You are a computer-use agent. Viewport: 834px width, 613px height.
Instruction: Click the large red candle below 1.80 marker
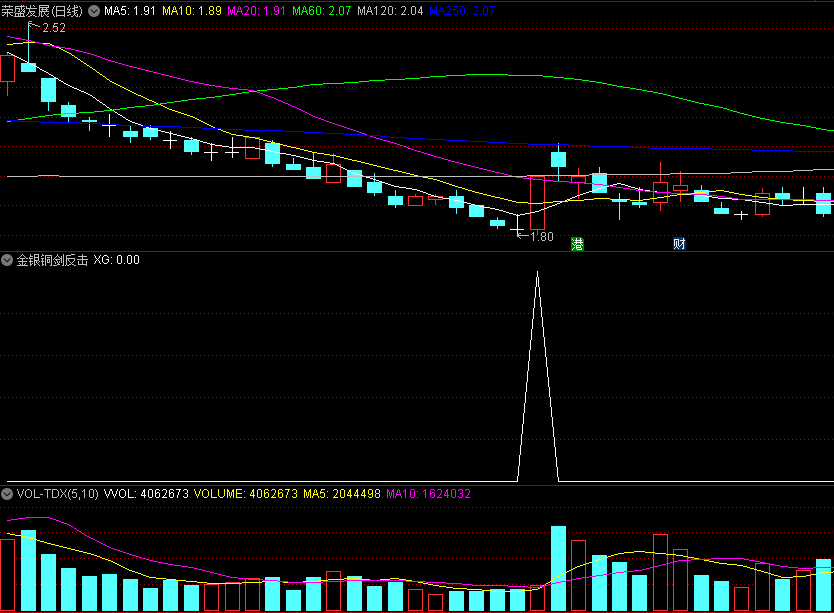click(x=538, y=203)
